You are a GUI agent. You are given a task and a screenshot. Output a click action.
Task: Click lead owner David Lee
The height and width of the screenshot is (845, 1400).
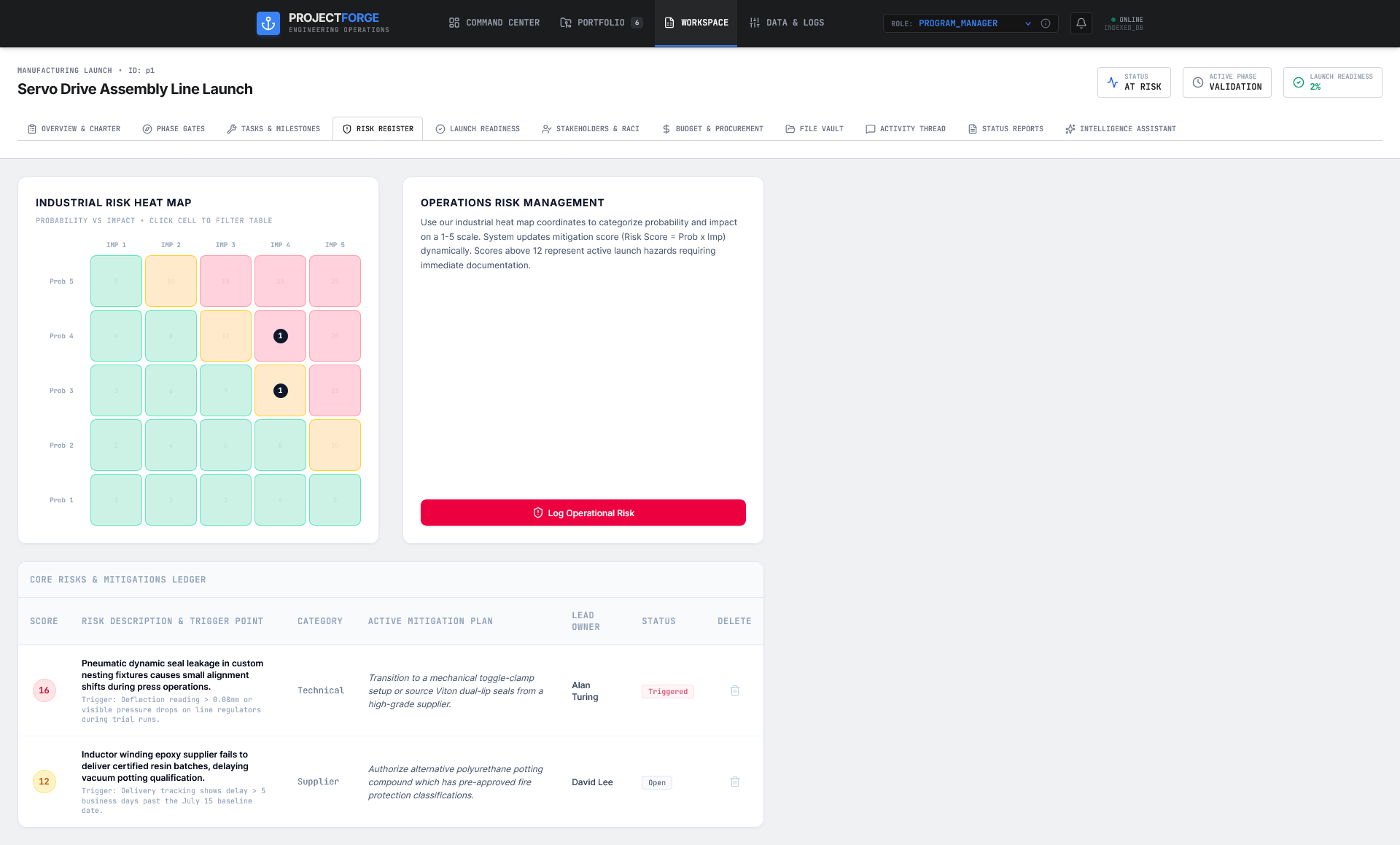(x=592, y=782)
